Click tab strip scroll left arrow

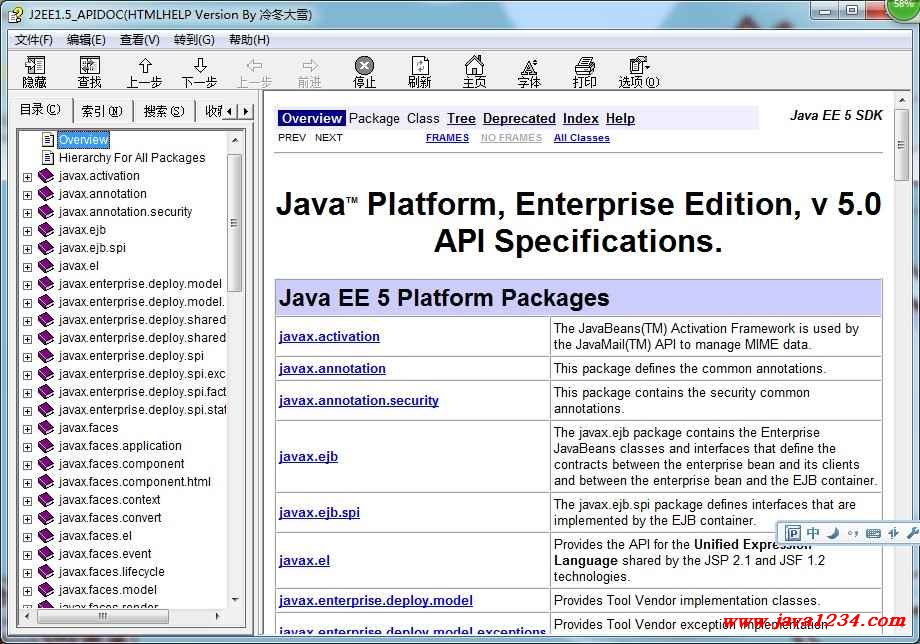click(x=230, y=111)
